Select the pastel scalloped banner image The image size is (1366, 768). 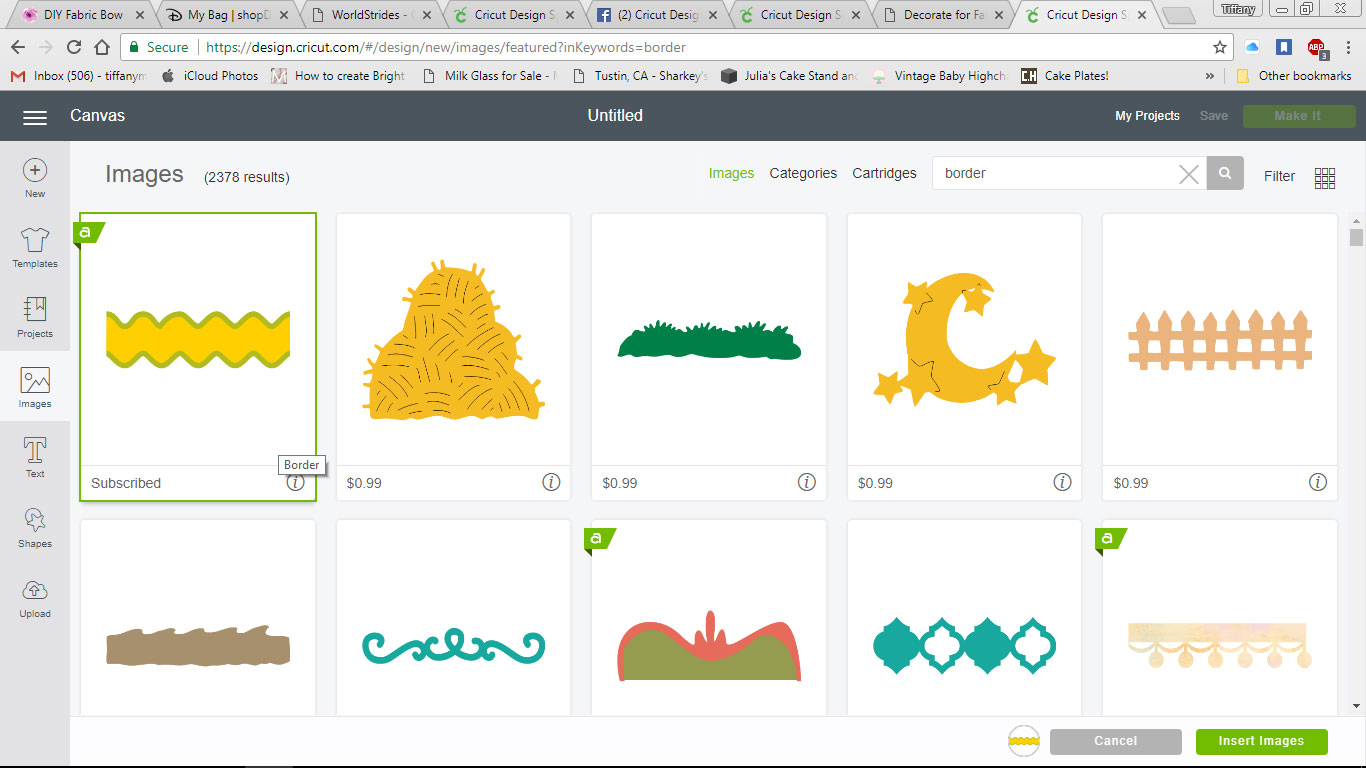point(1220,618)
